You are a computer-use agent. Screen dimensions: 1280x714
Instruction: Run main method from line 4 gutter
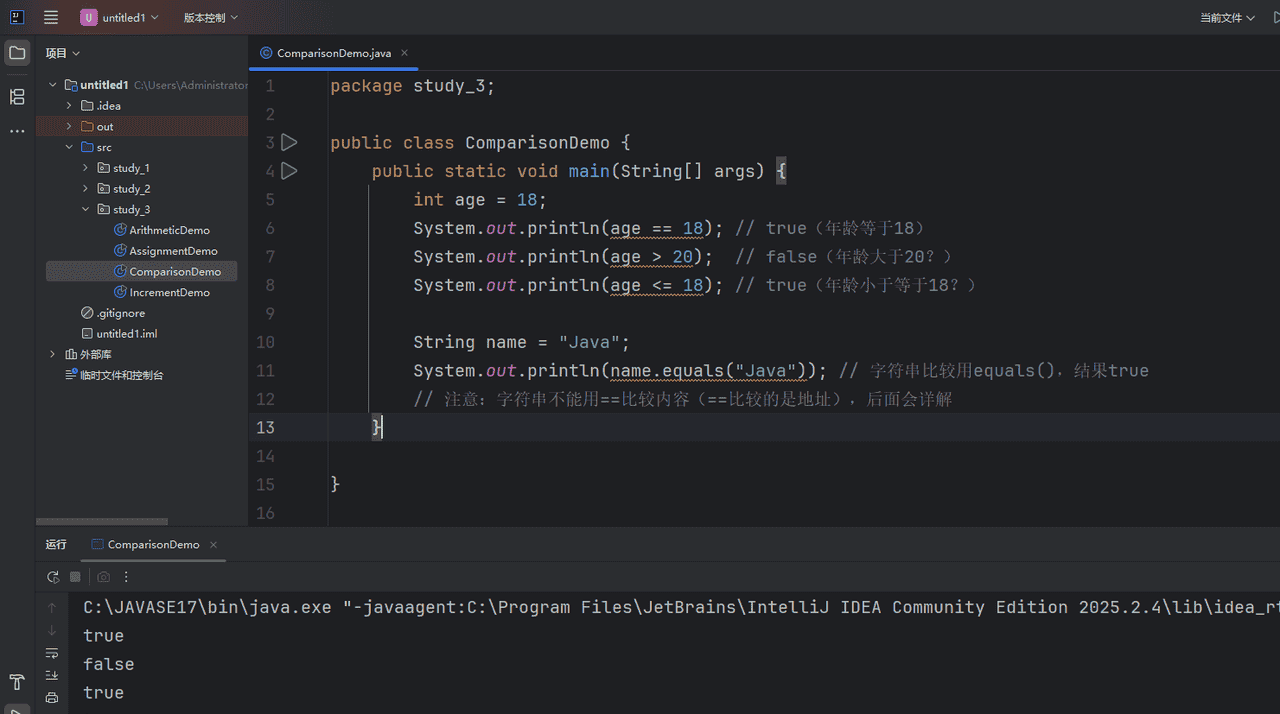click(289, 171)
